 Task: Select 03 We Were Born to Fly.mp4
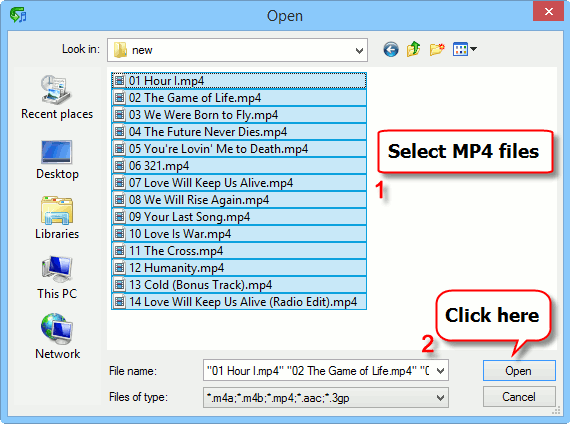[x=239, y=115]
